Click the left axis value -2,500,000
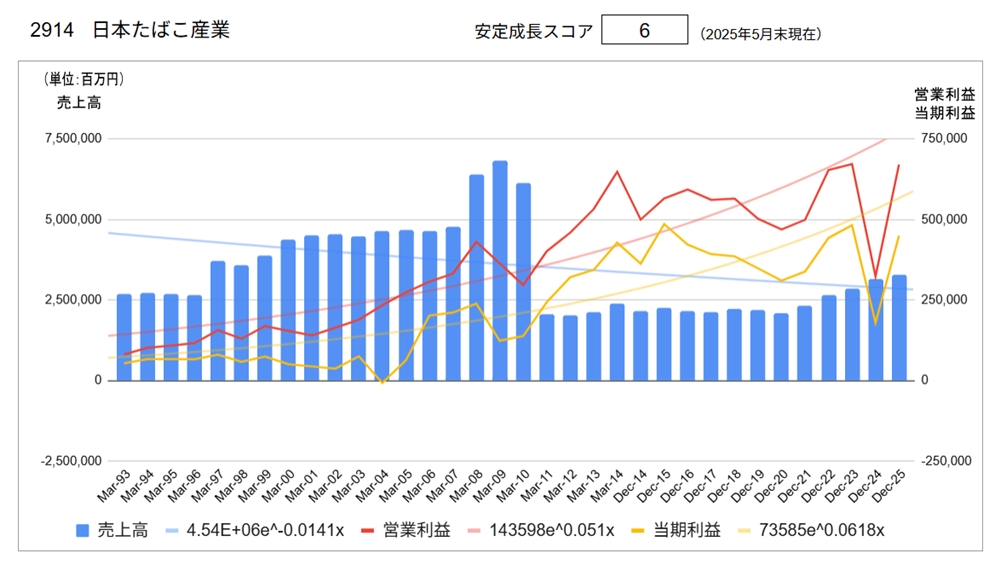1000x570 pixels. coord(71,461)
